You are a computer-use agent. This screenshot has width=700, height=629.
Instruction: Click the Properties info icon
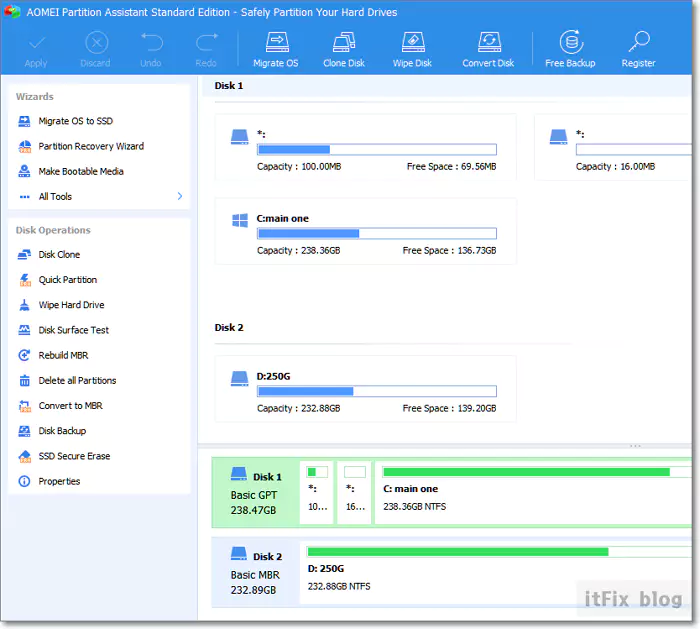pyautogui.click(x=24, y=481)
